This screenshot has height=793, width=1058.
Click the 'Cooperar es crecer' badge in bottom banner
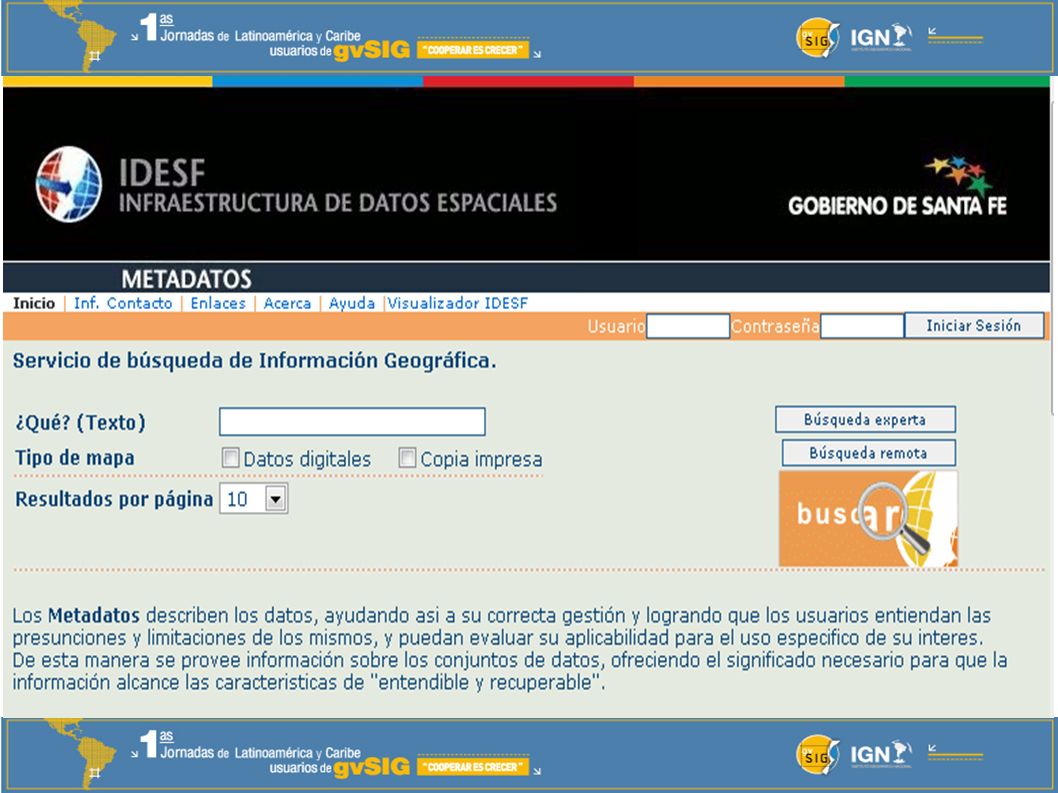click(473, 767)
